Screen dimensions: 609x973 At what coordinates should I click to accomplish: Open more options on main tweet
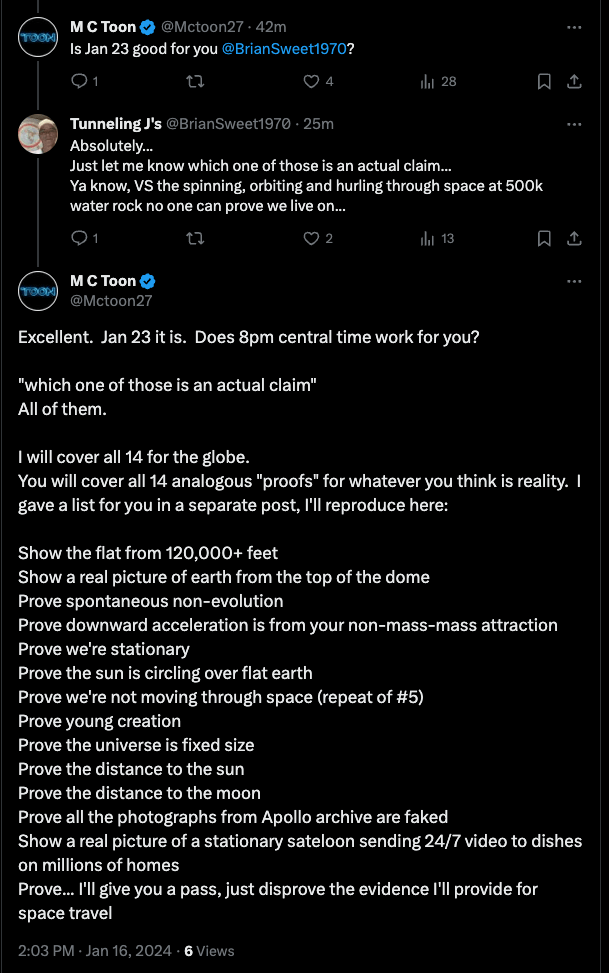[574, 281]
